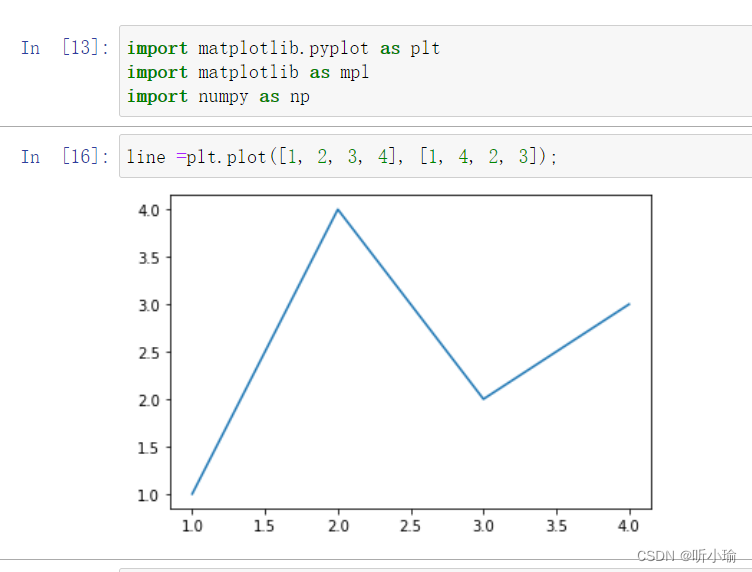The height and width of the screenshot is (572, 752).
Task: Click the 4.0 label on the y-axis
Action: point(150,210)
